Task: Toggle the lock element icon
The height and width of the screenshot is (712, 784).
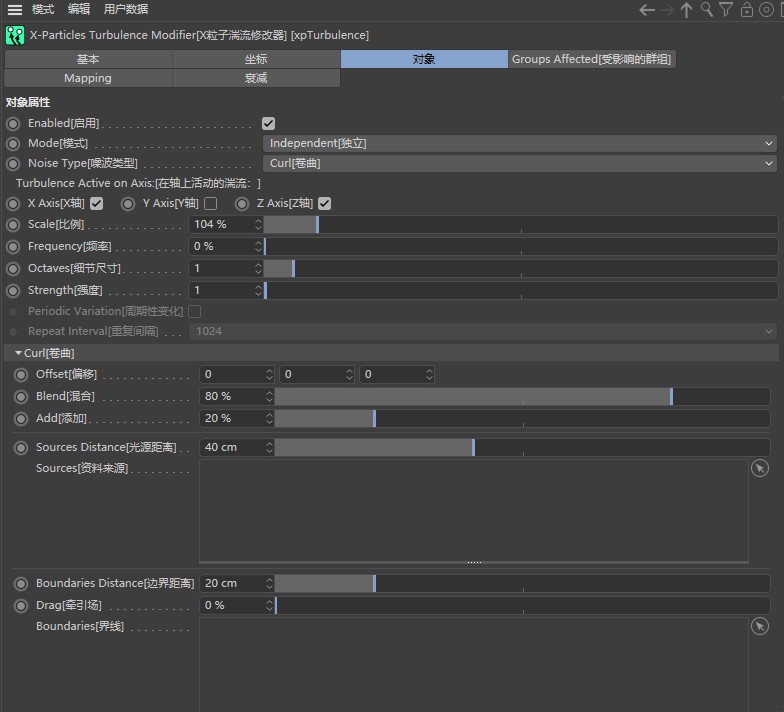Action: (746, 10)
